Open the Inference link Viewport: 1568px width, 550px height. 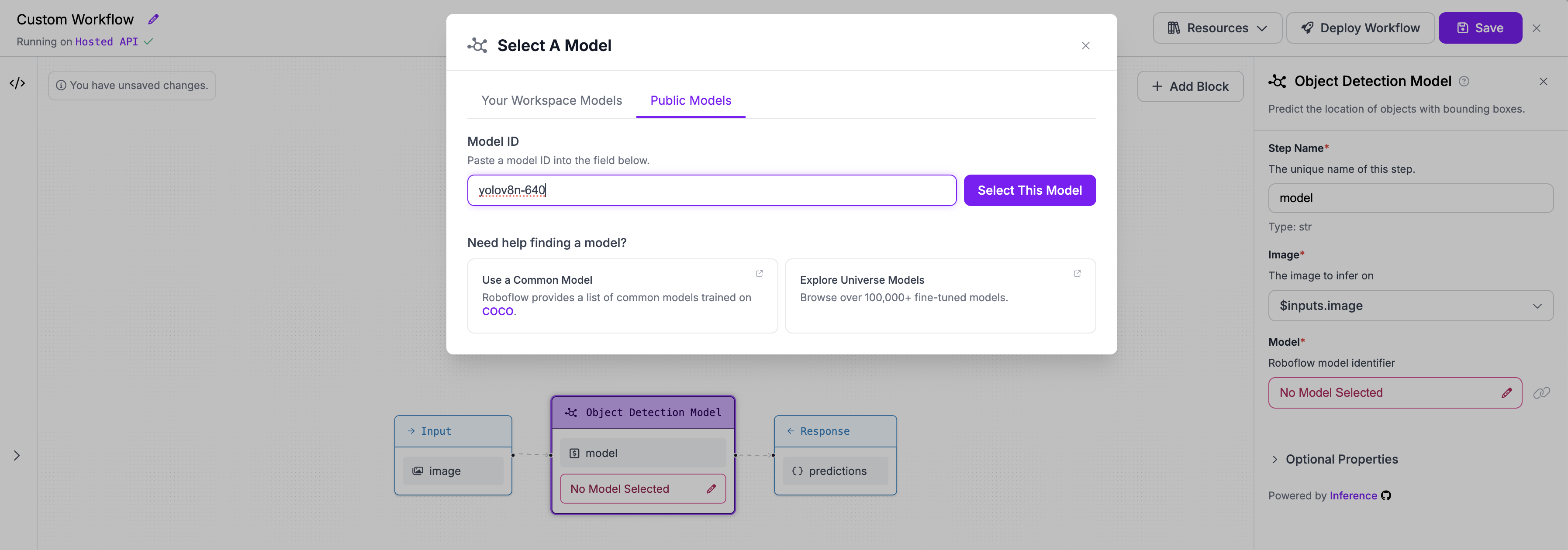pyautogui.click(x=1353, y=496)
